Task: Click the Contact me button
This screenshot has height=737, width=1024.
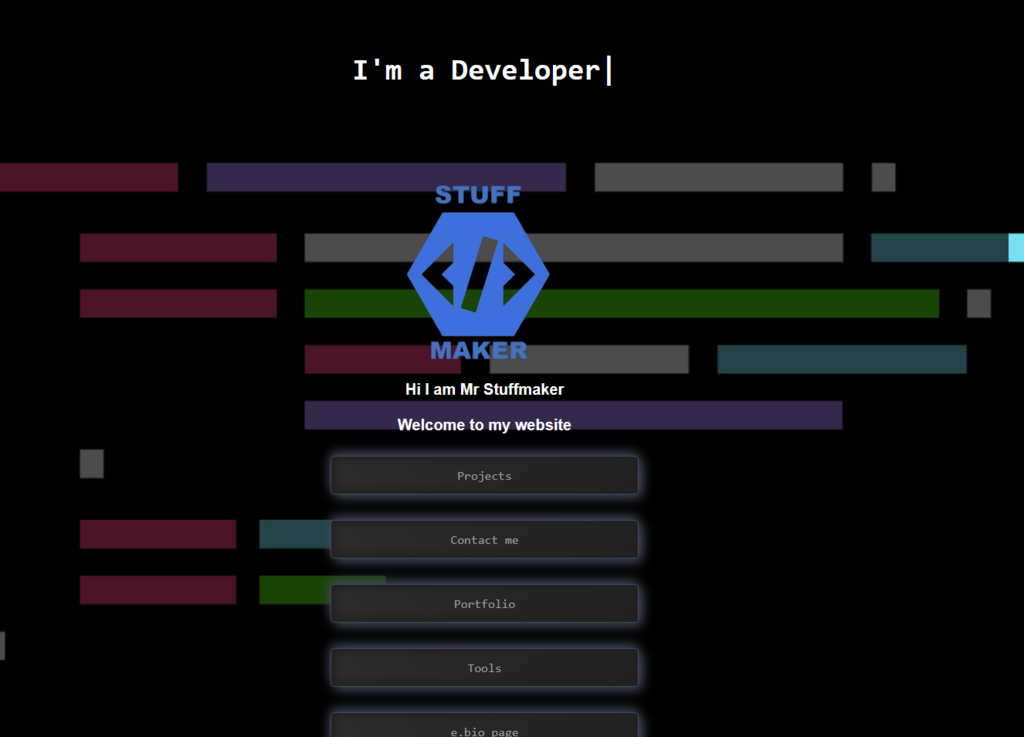Action: [484, 540]
